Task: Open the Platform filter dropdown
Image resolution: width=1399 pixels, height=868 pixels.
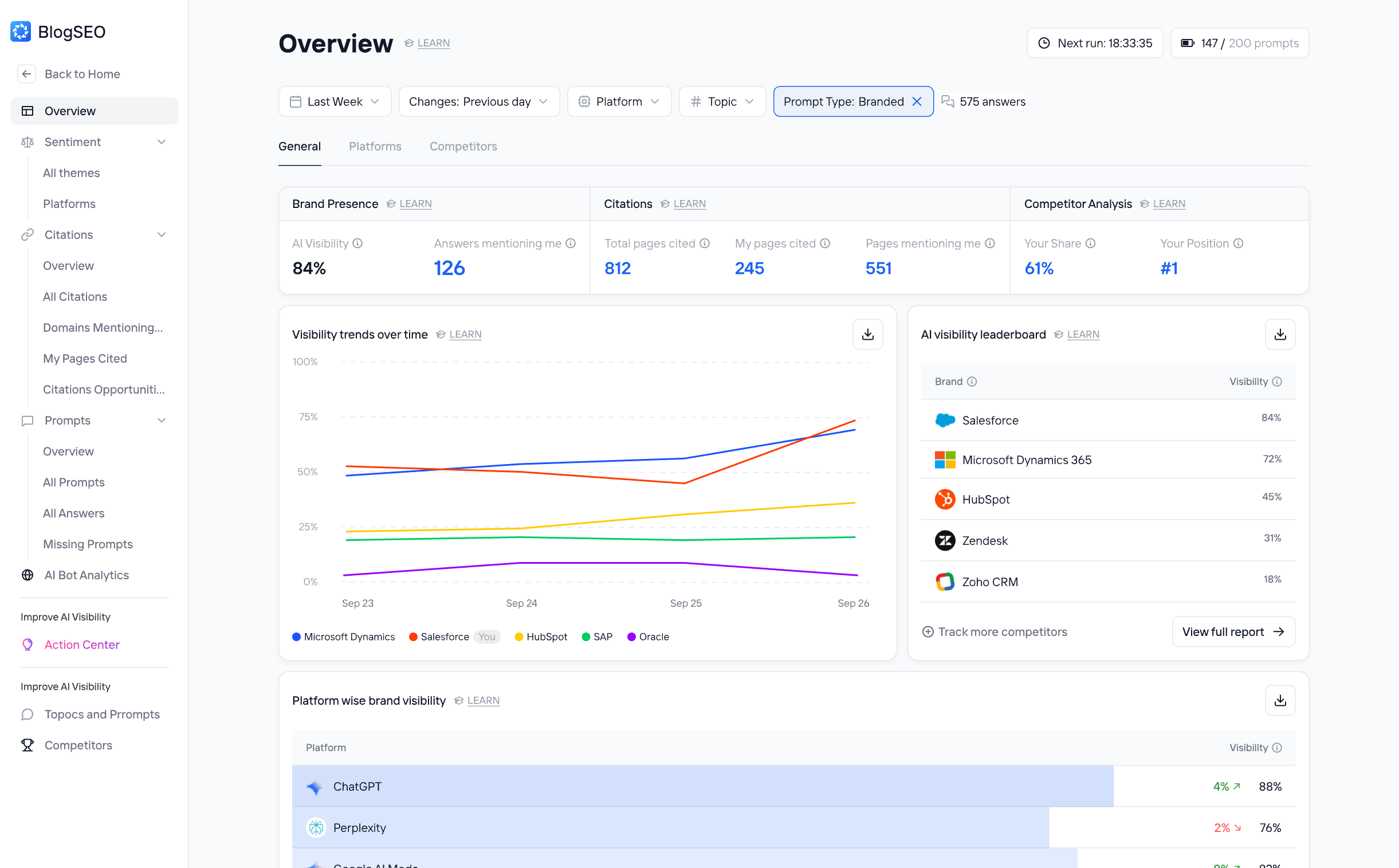Action: [618, 101]
